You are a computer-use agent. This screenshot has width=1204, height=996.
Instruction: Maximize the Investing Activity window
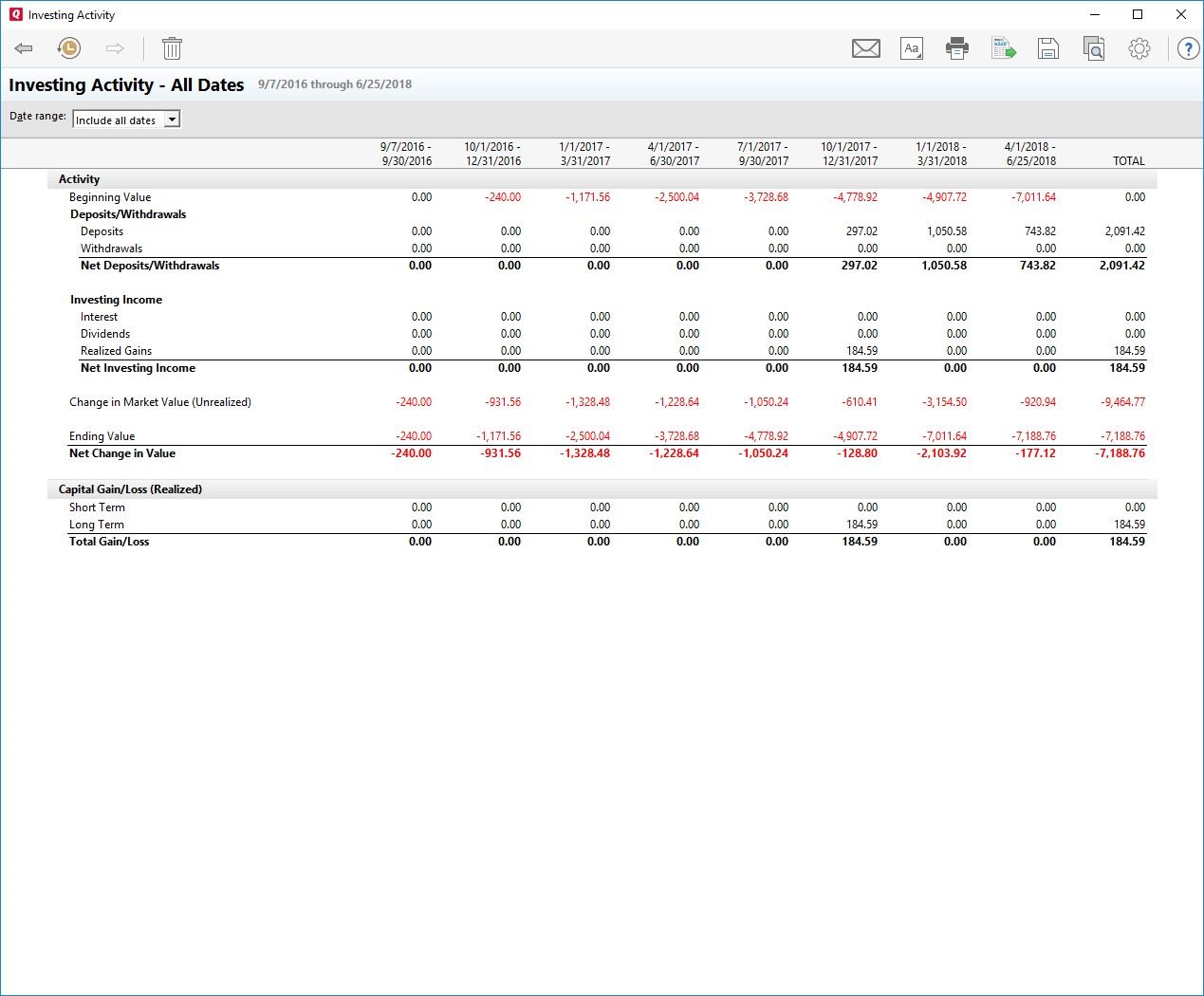(1138, 14)
